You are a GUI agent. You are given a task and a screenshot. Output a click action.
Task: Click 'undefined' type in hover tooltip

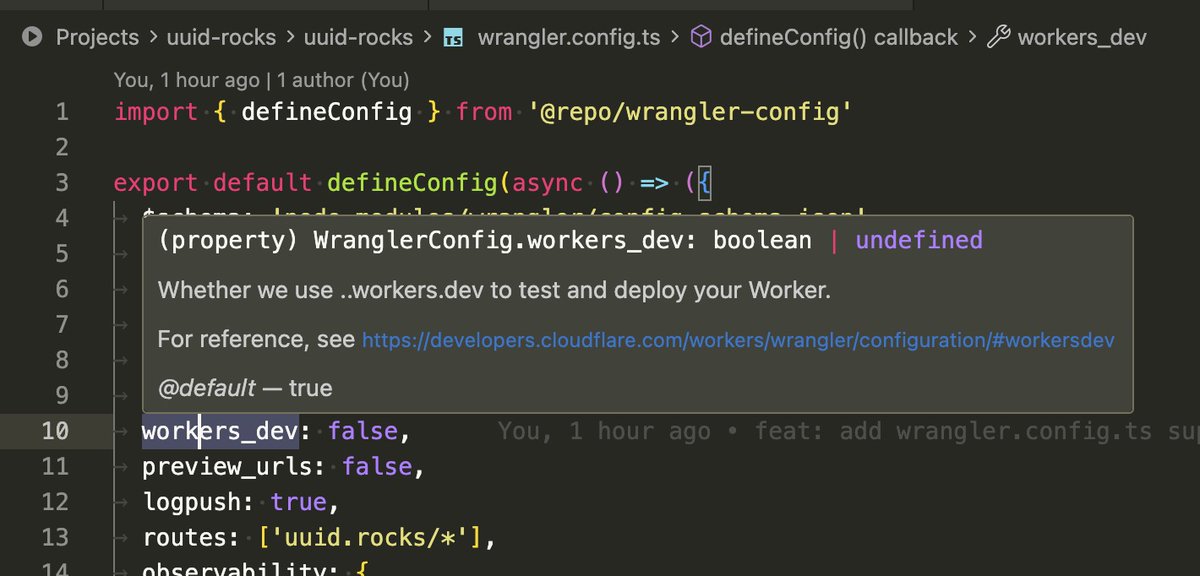click(919, 240)
